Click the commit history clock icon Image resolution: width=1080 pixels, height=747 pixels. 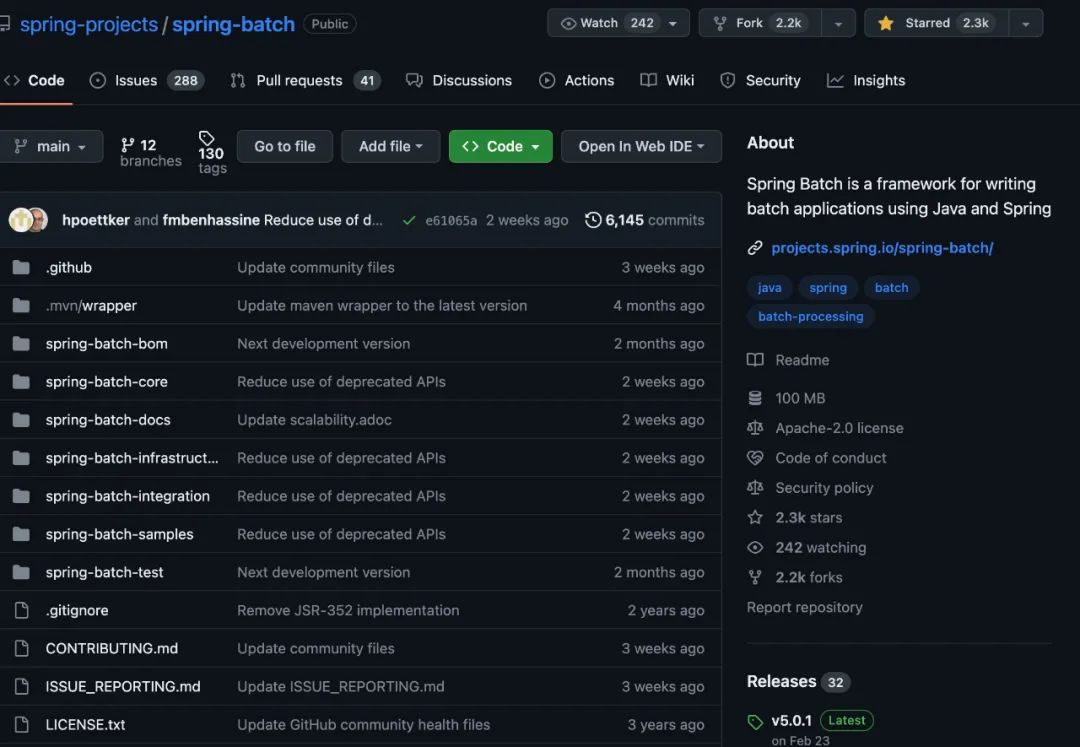(593, 220)
